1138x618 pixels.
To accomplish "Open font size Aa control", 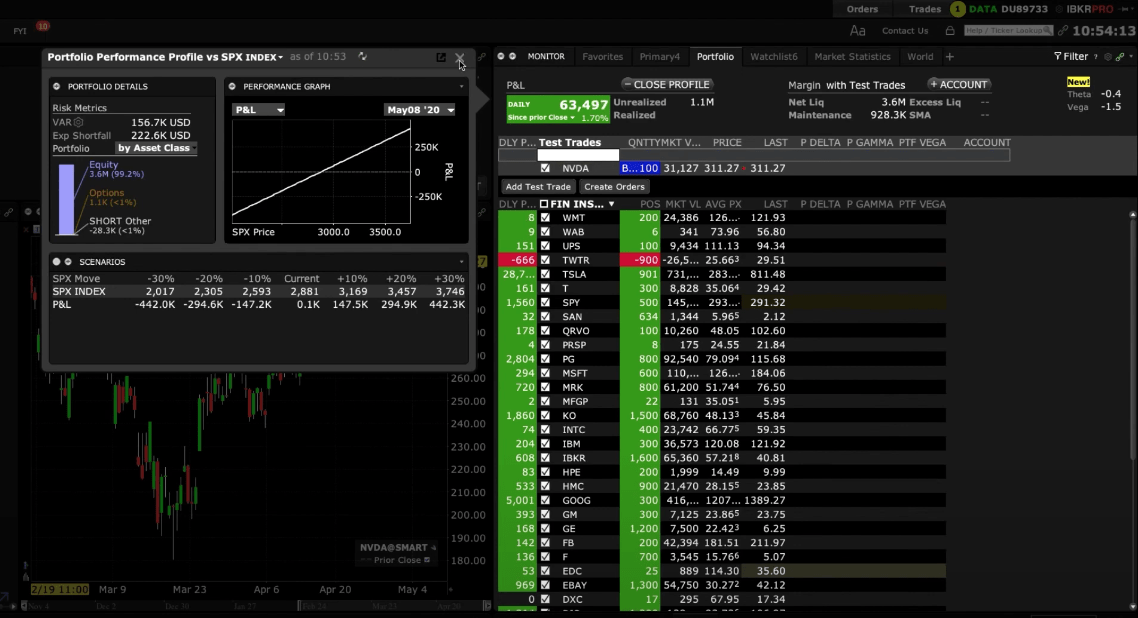I will tap(858, 30).
